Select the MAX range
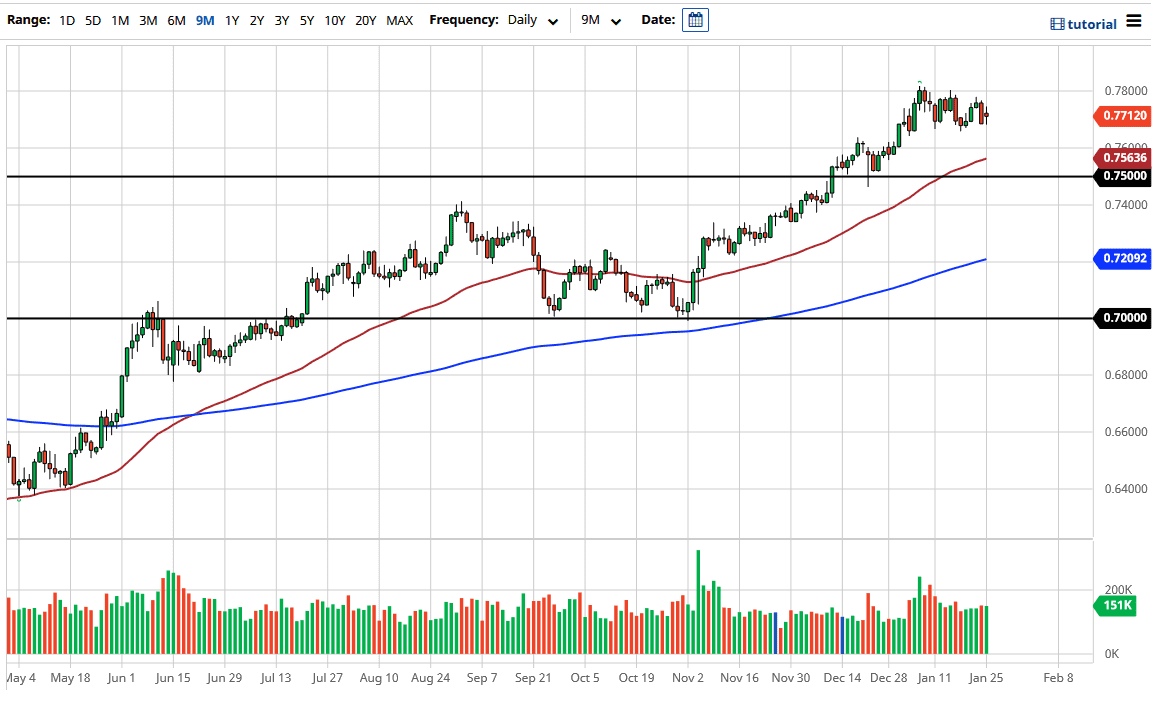This screenshot has width=1155, height=701. click(399, 19)
